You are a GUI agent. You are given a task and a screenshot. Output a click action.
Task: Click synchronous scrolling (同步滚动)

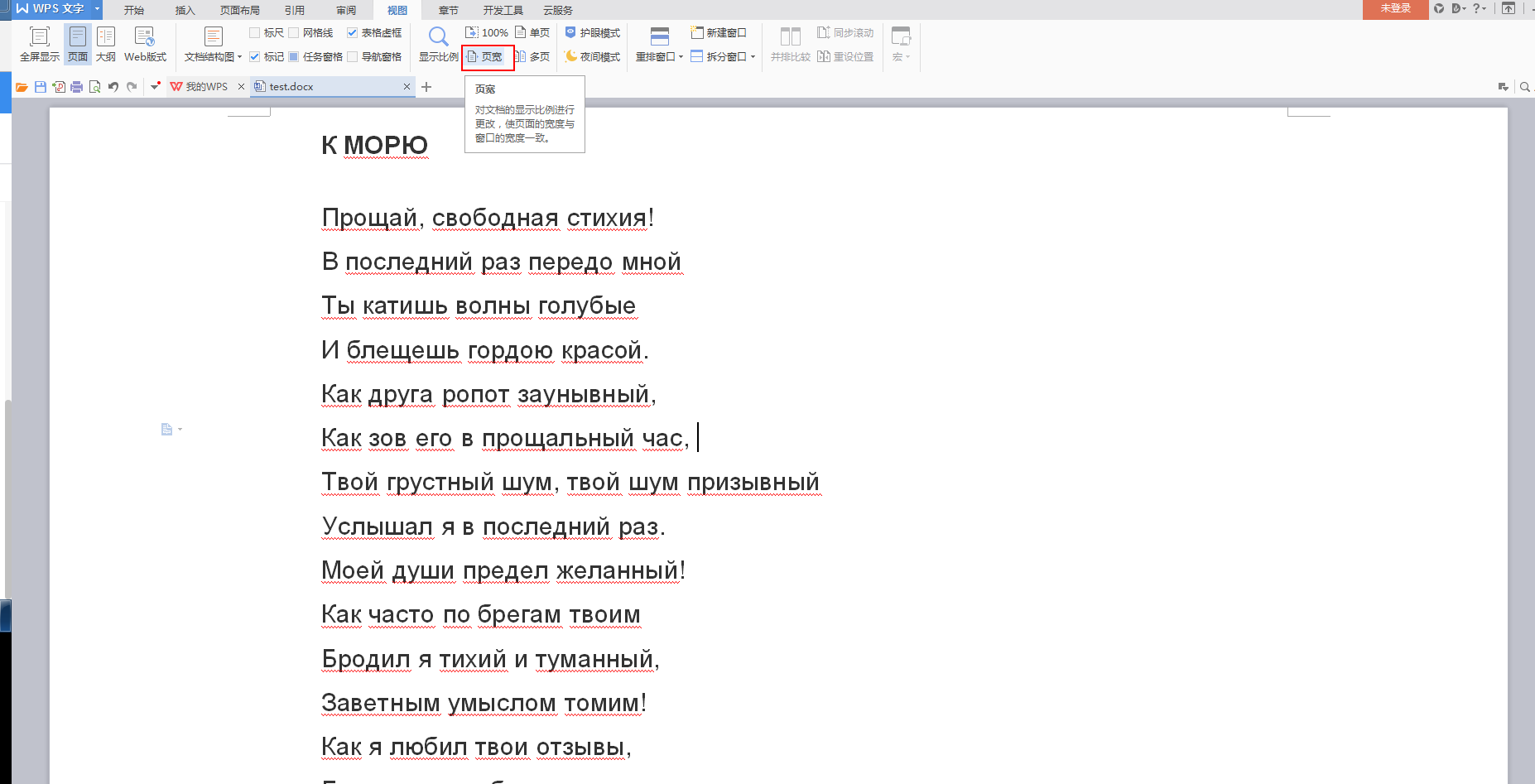pyautogui.click(x=845, y=32)
